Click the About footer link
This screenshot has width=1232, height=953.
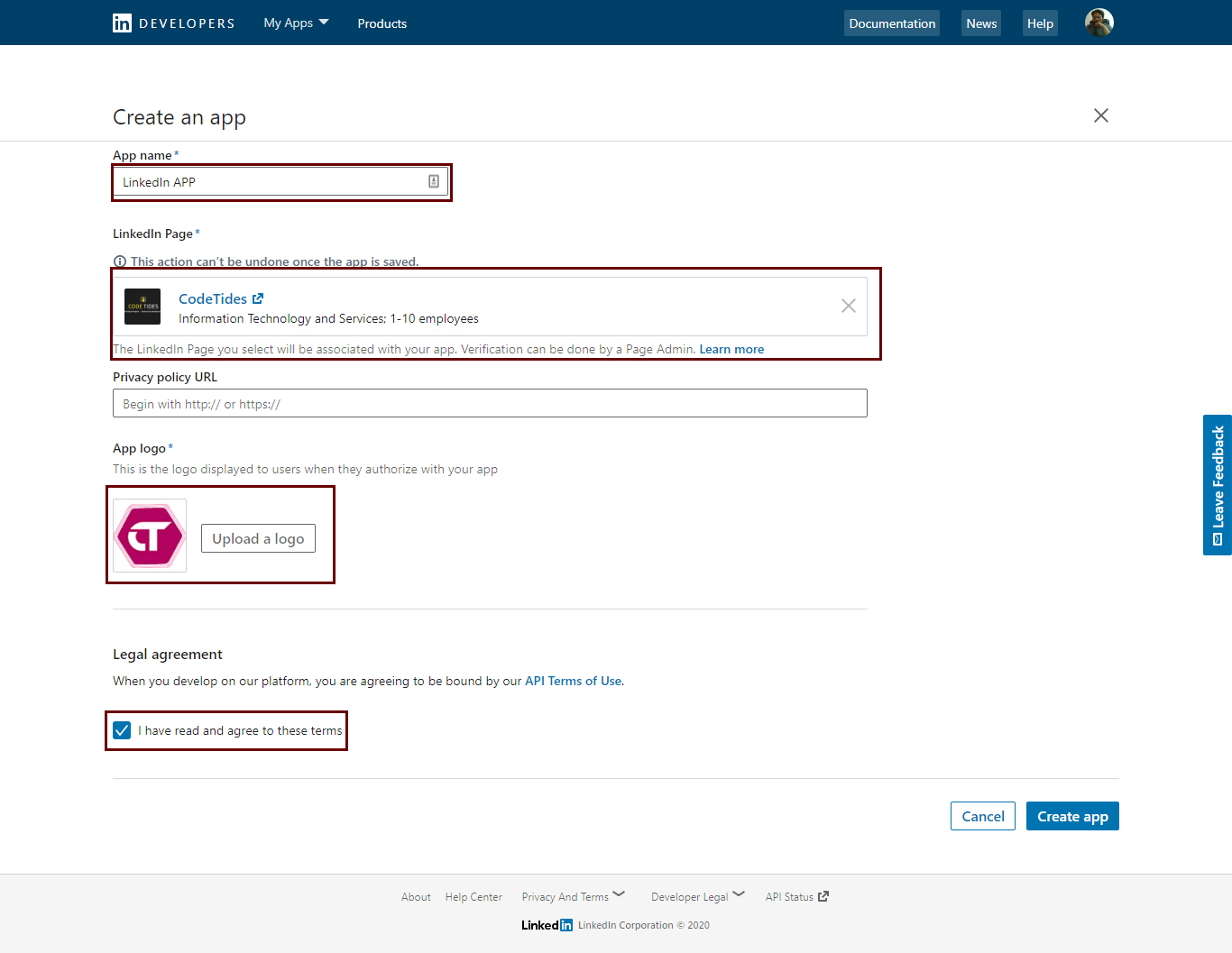(x=416, y=896)
